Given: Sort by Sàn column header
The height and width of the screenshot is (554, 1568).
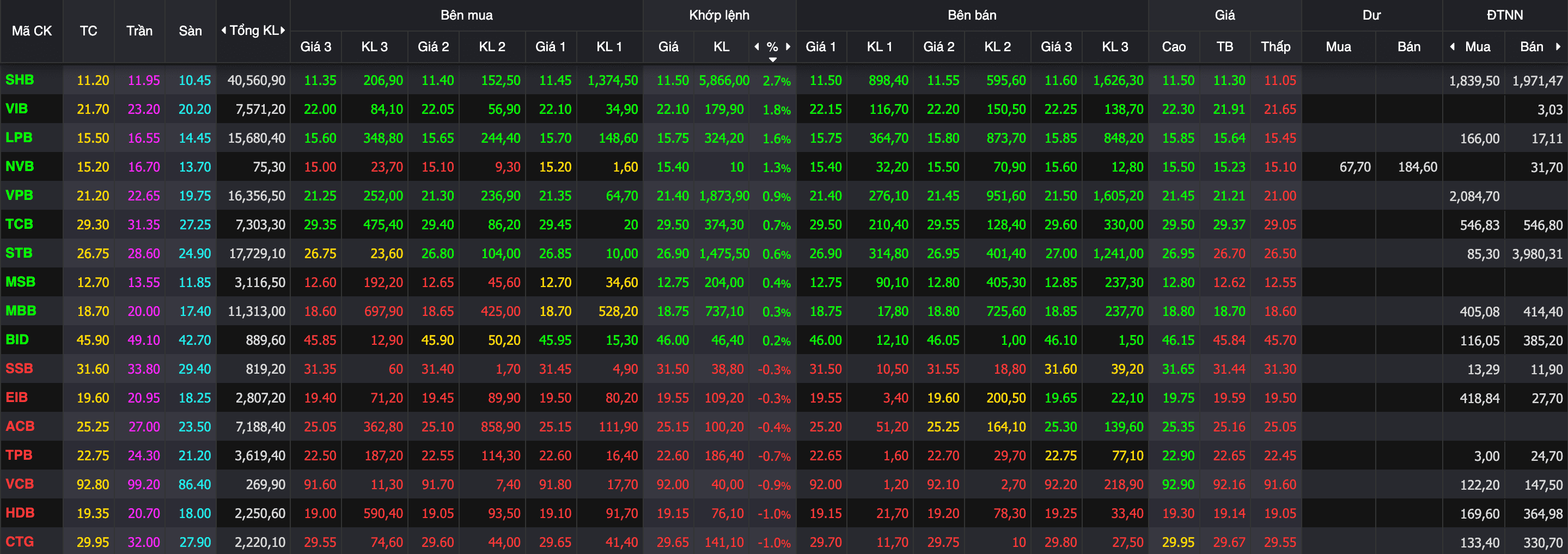Looking at the screenshot, I should [x=190, y=31].
